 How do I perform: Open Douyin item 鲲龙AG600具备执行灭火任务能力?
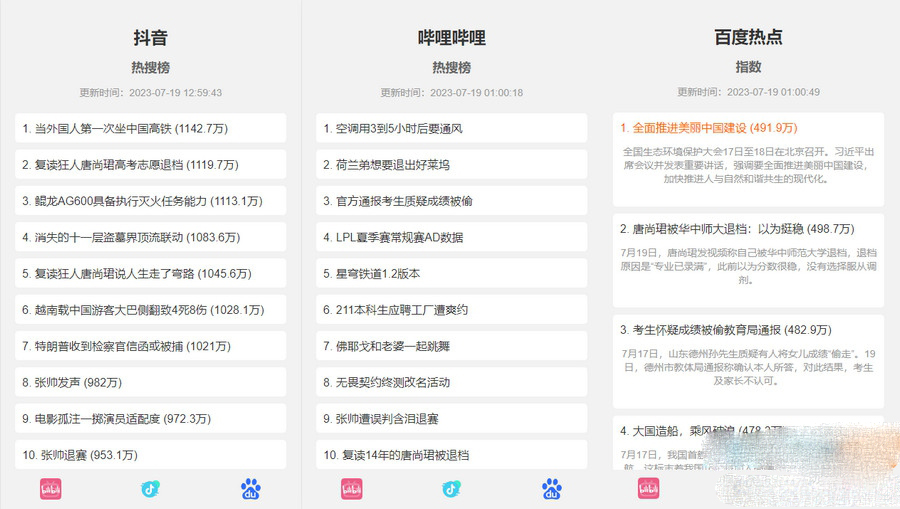click(150, 201)
